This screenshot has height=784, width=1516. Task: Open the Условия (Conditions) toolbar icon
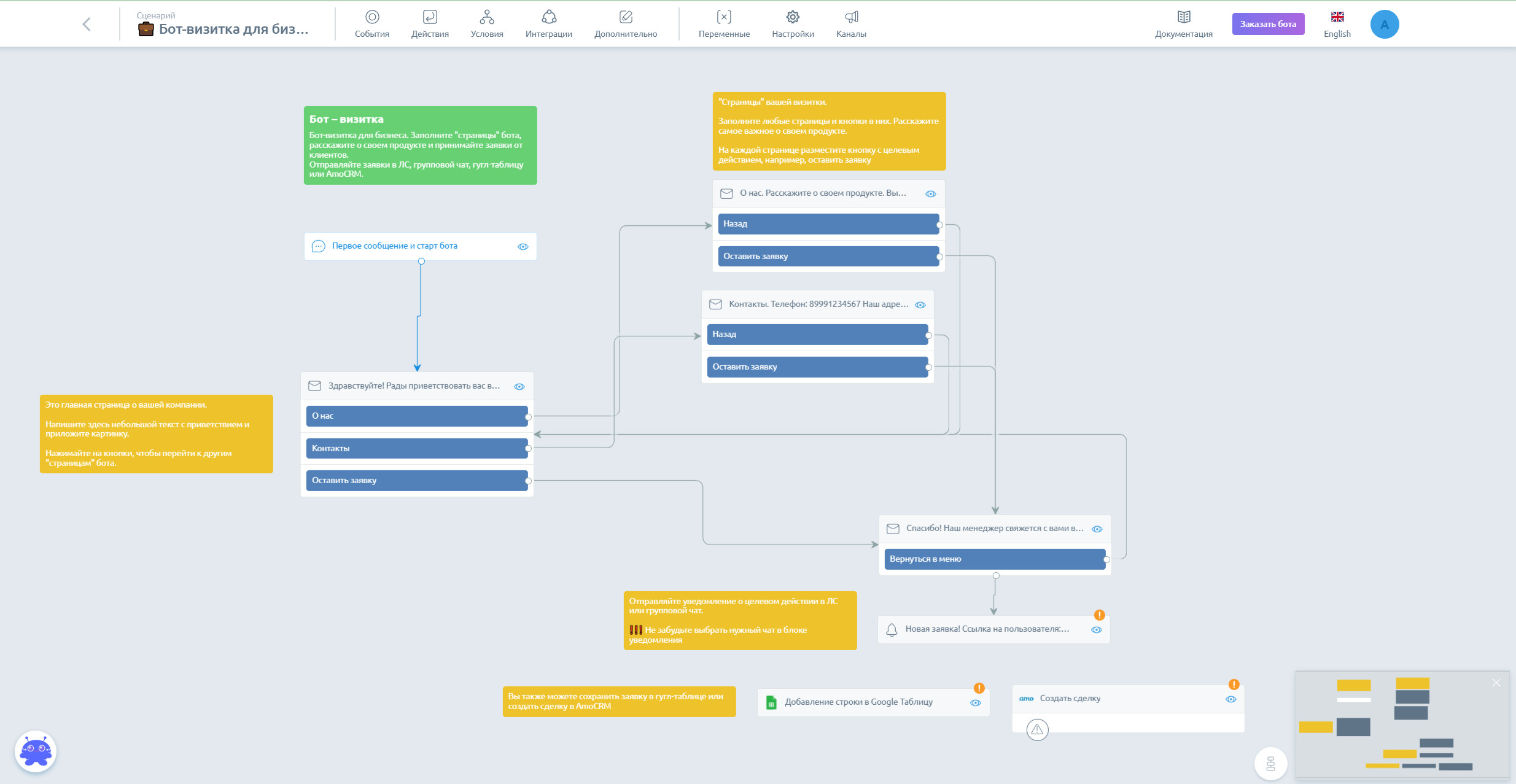point(486,23)
